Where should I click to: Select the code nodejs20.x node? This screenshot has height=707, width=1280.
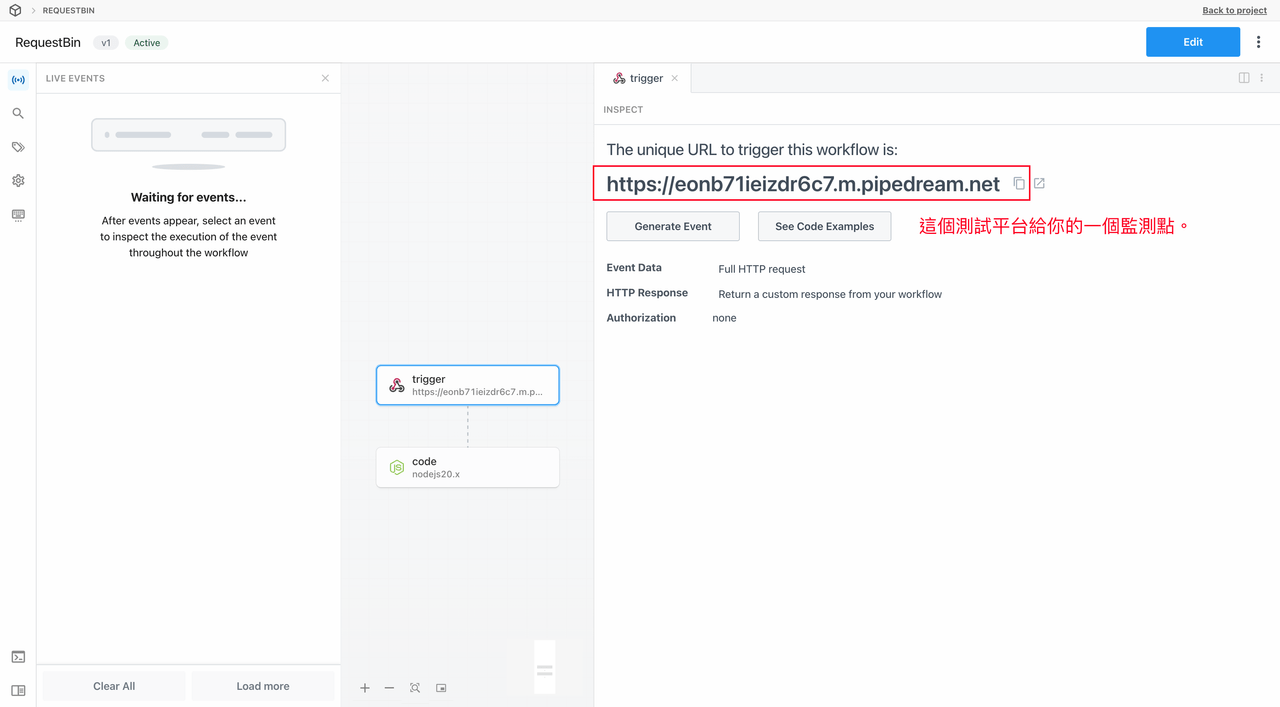pyautogui.click(x=468, y=467)
